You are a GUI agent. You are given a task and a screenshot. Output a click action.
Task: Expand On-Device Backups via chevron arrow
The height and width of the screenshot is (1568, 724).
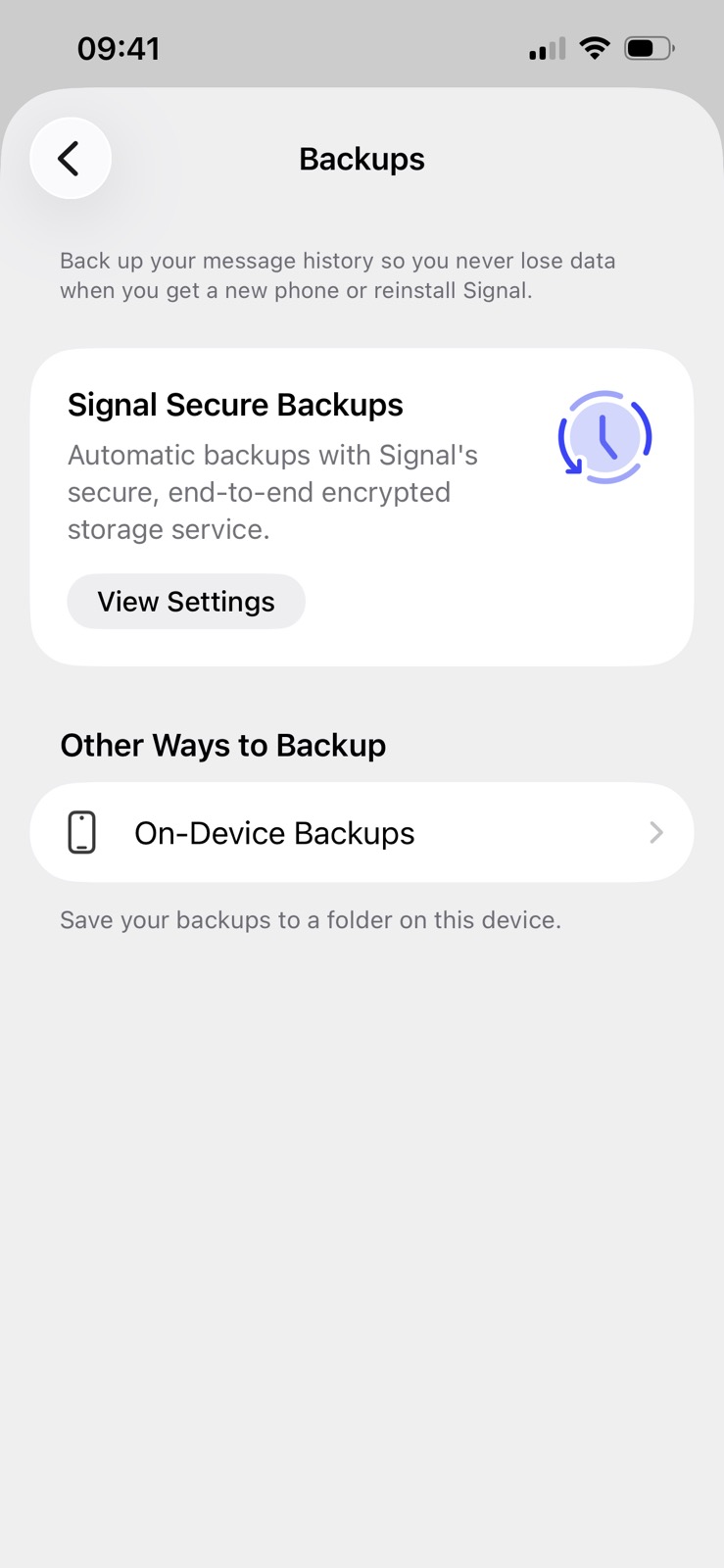656,833
